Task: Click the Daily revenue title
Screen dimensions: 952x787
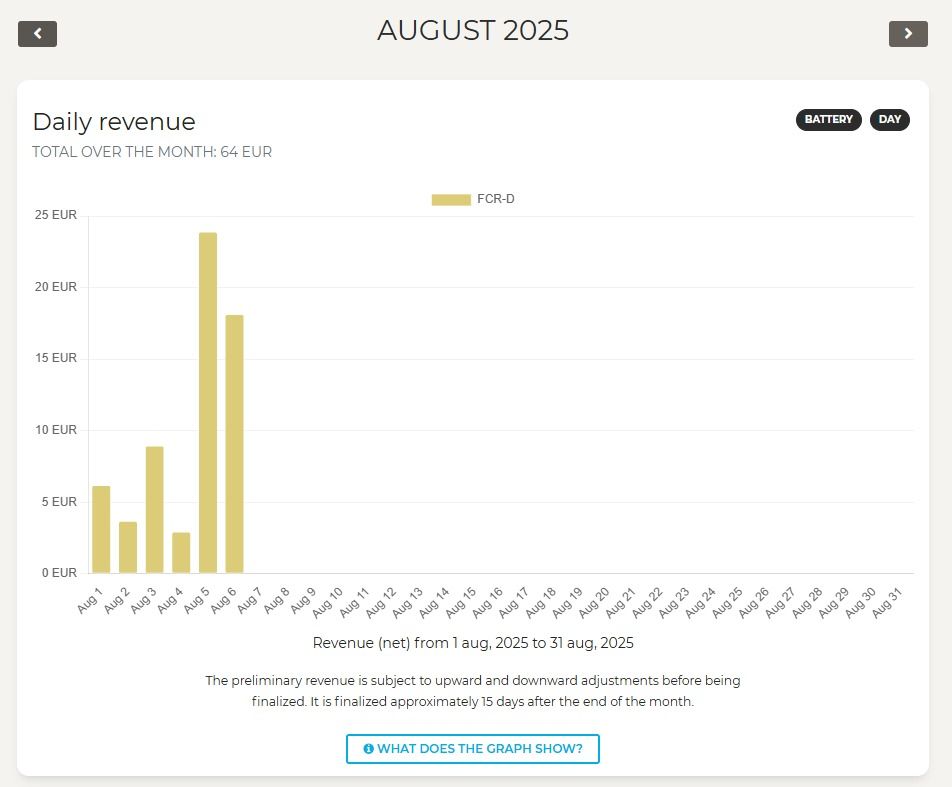Action: [x=114, y=122]
